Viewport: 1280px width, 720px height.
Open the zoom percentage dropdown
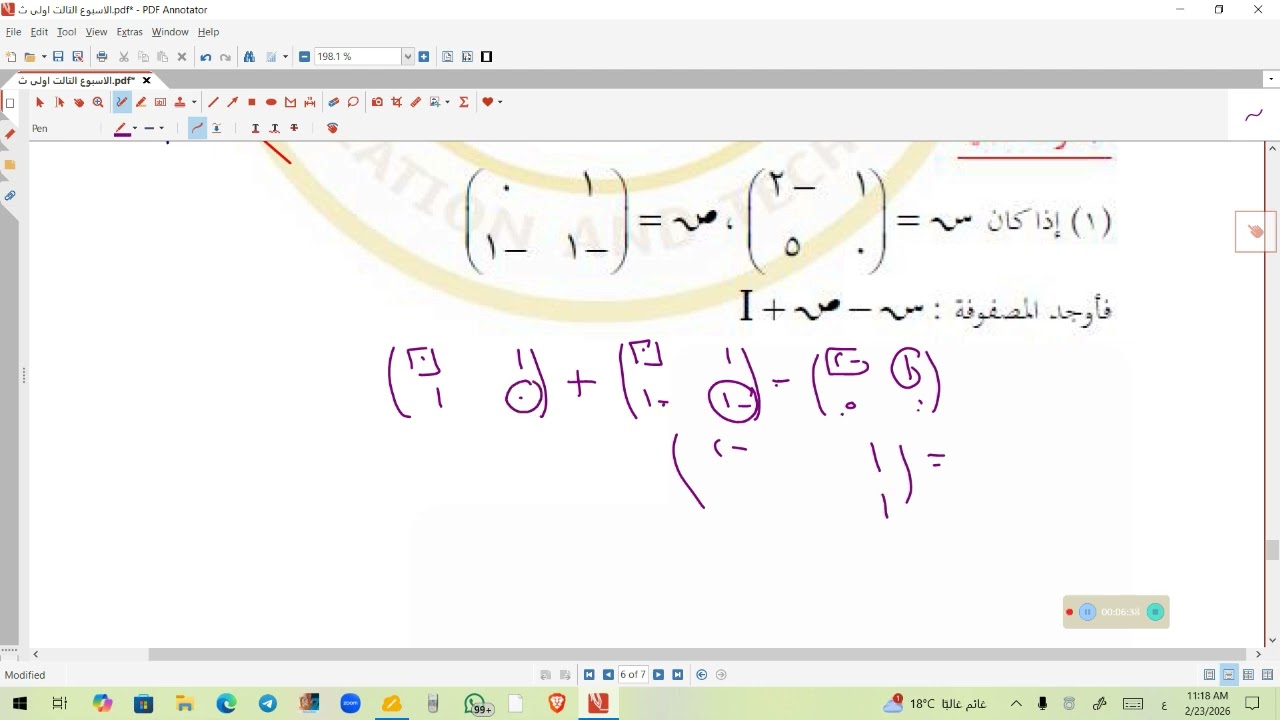(x=408, y=57)
